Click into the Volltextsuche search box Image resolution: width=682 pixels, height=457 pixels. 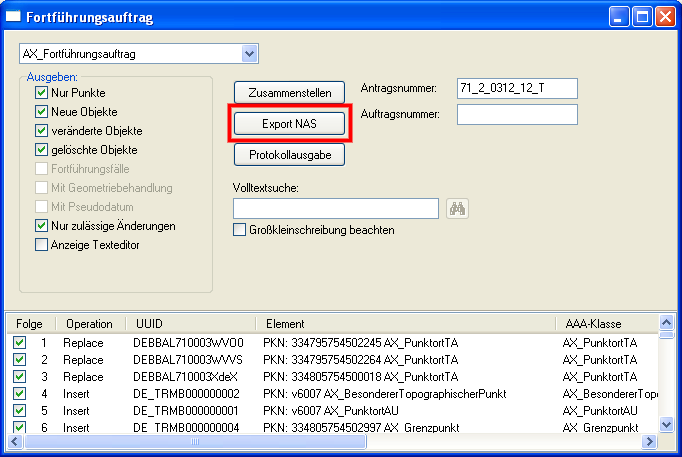[x=335, y=208]
